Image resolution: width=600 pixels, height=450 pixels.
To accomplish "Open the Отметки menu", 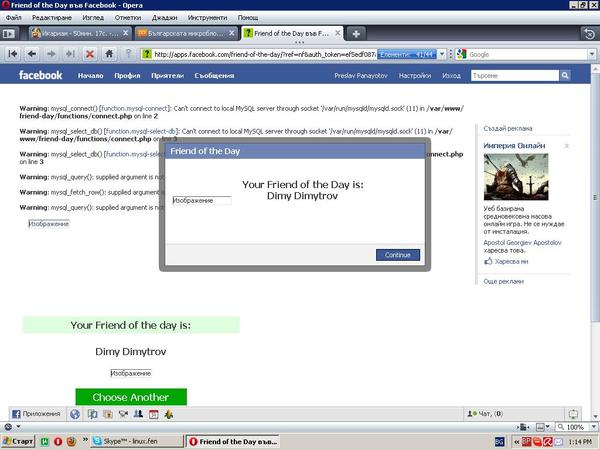I will pyautogui.click(x=128, y=18).
